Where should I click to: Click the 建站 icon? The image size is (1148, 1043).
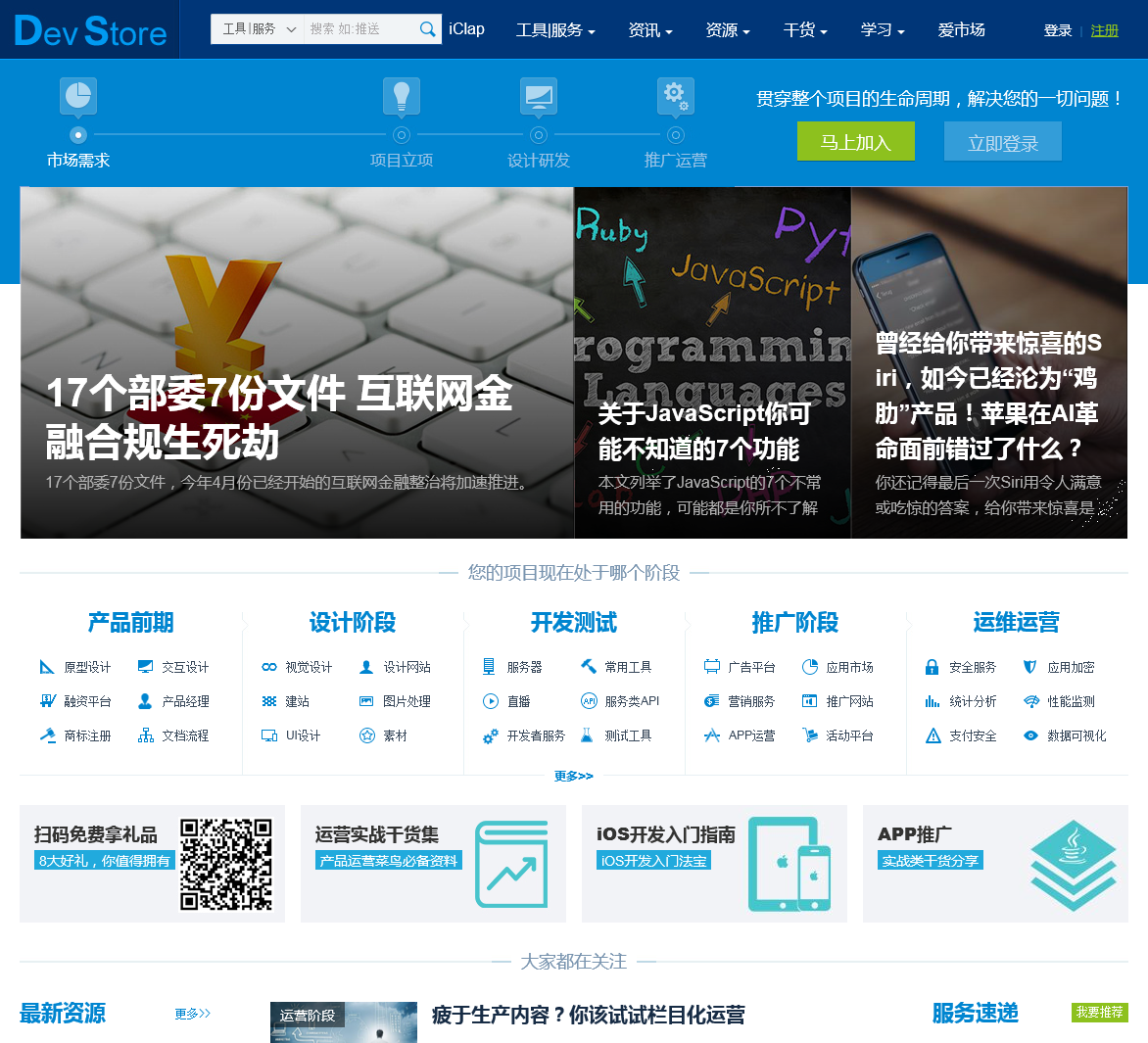click(268, 701)
